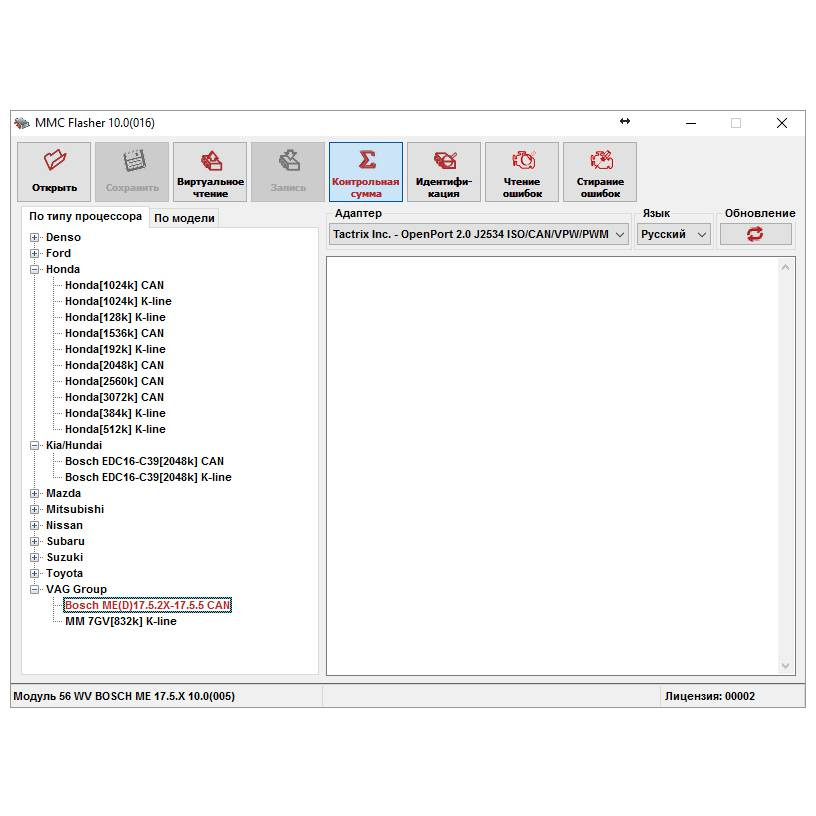The image size is (816, 816).
Task: Expand the Mitsubishi tree node
Action: click(x=35, y=510)
